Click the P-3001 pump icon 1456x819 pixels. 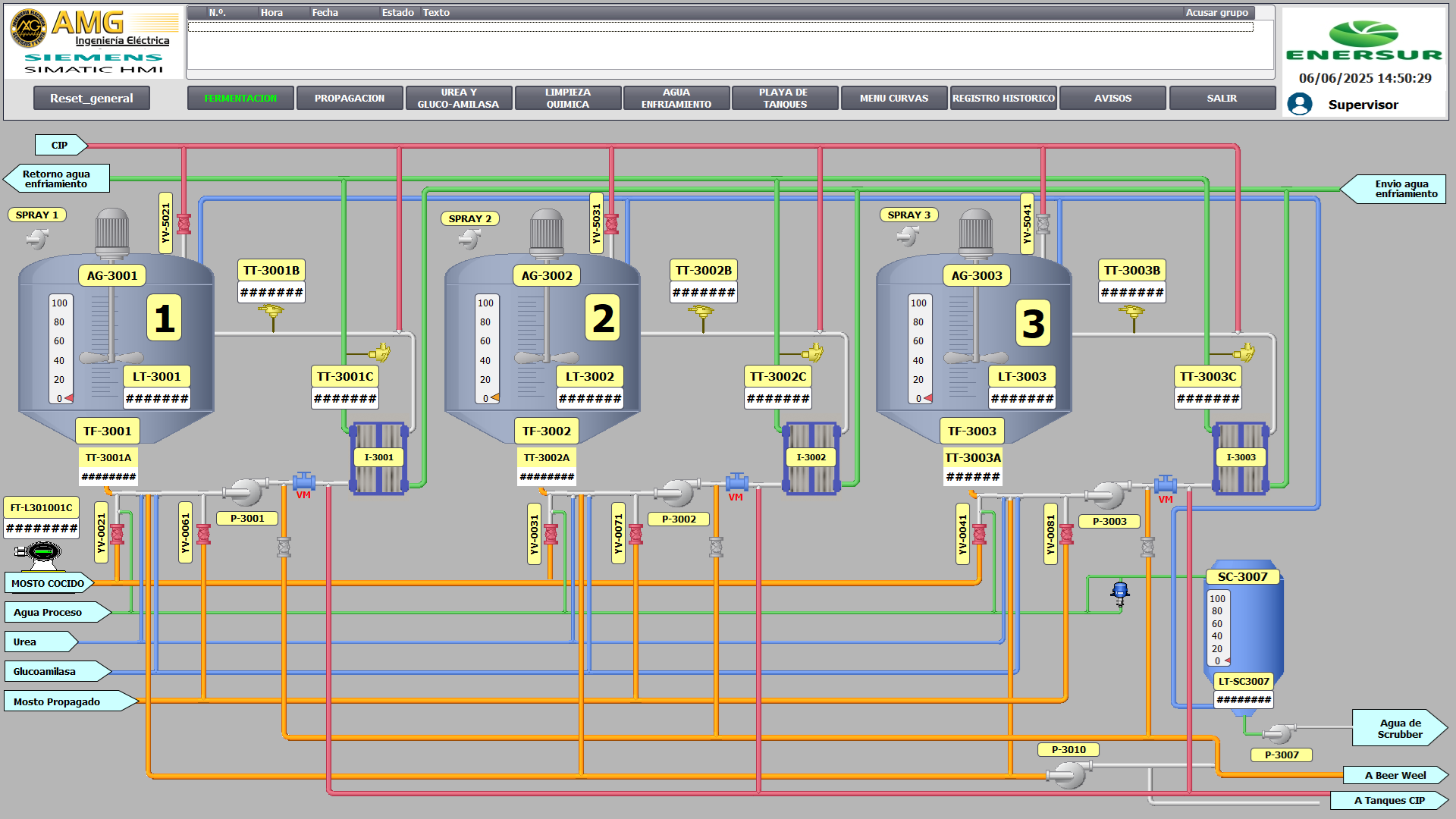click(245, 492)
